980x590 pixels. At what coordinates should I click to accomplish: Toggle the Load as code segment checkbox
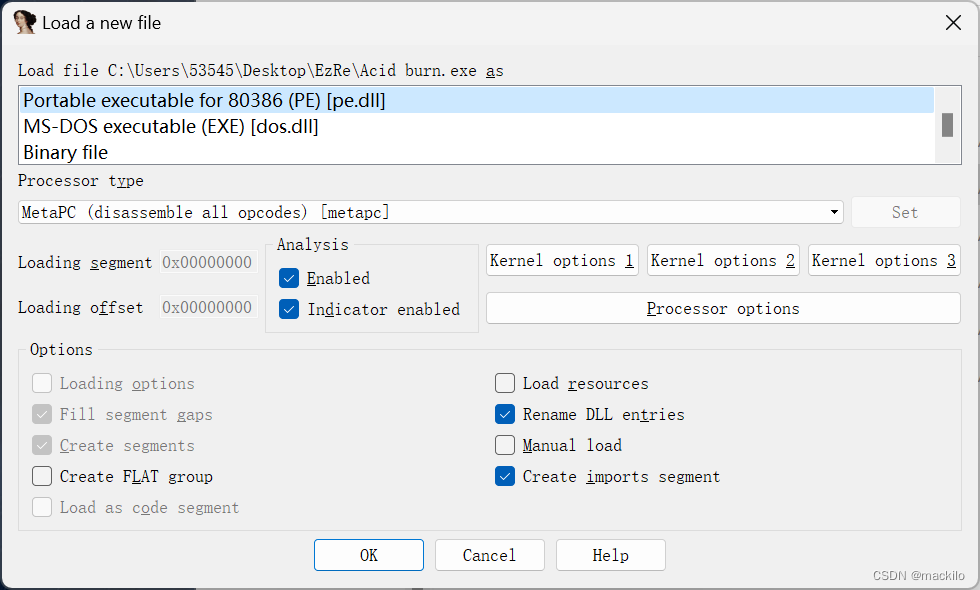[x=42, y=507]
